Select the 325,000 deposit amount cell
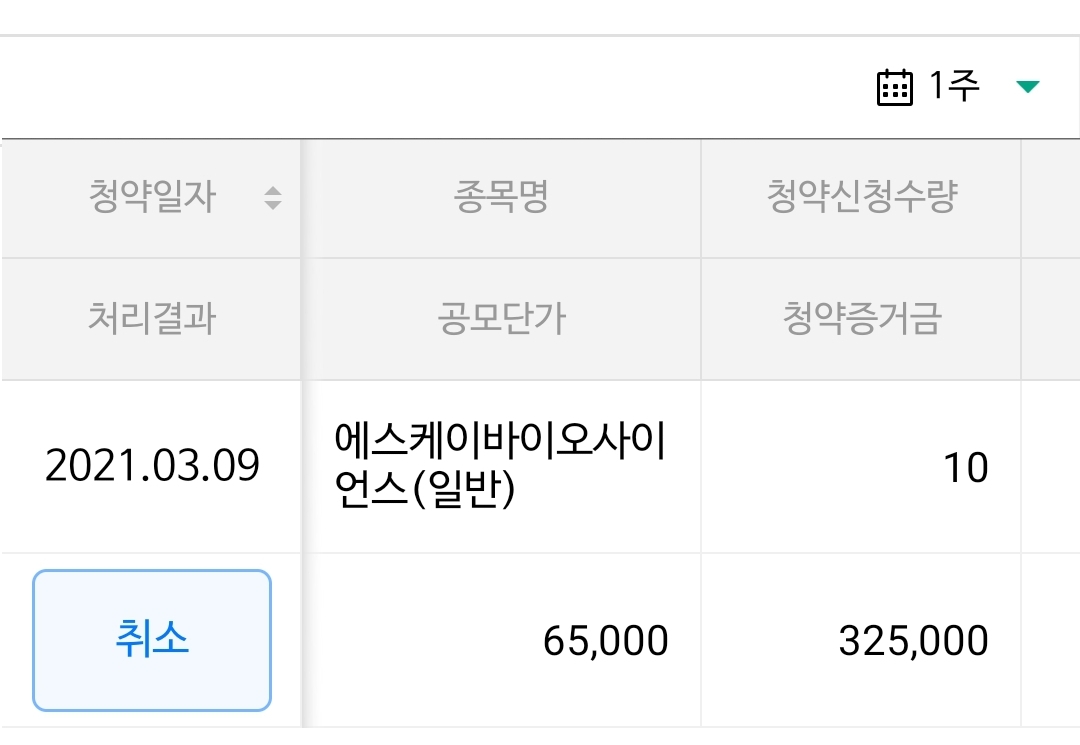 point(913,641)
